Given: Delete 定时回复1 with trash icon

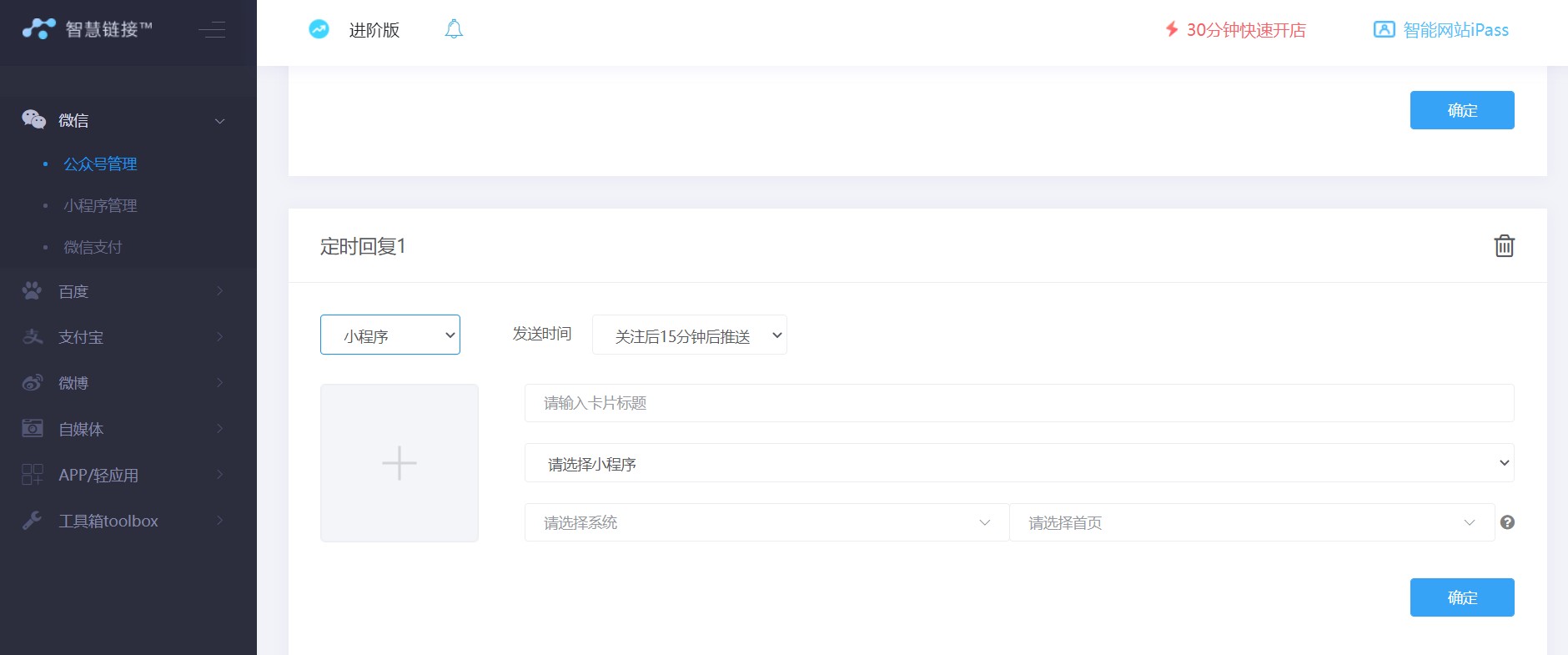Looking at the screenshot, I should [x=1504, y=245].
